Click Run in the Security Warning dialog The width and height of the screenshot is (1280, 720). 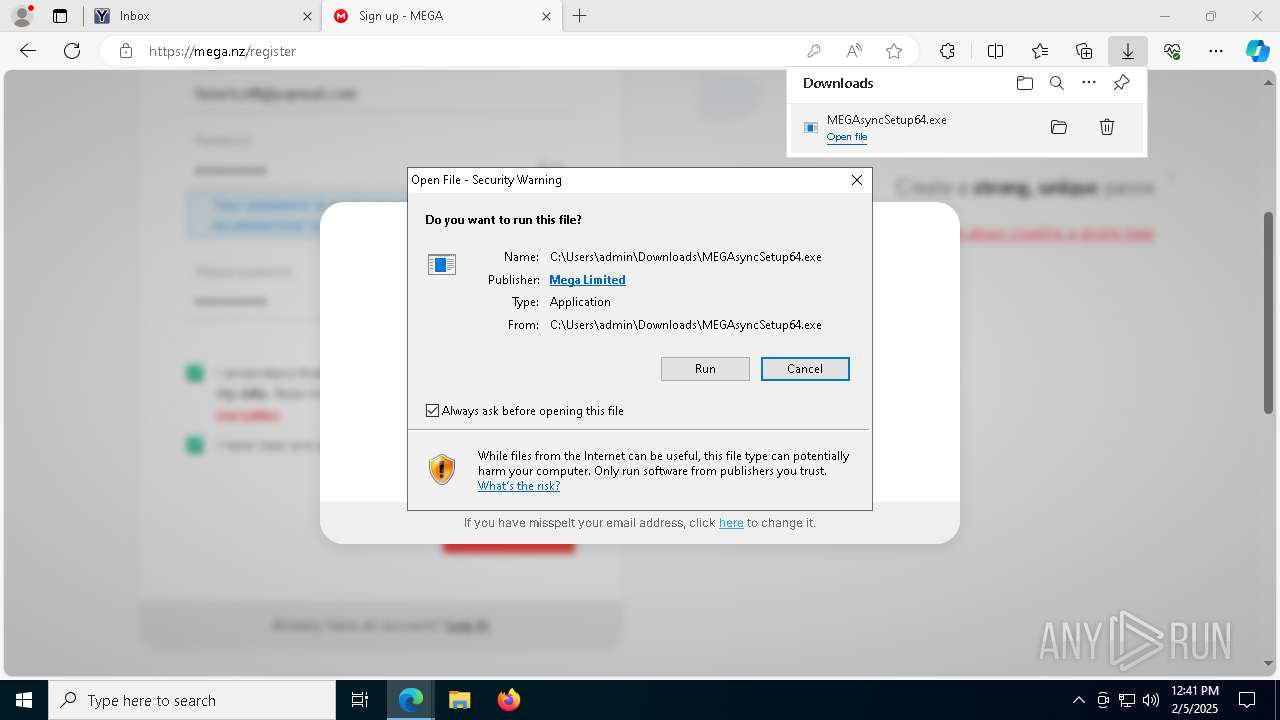point(705,369)
